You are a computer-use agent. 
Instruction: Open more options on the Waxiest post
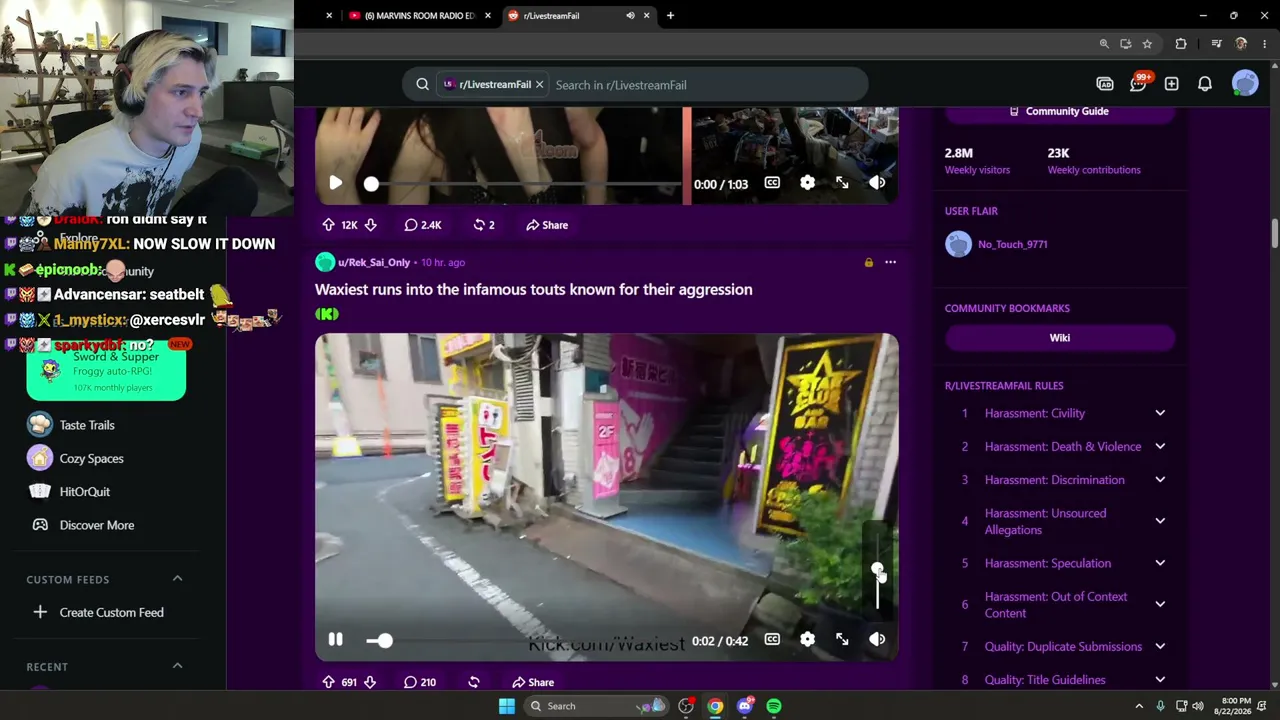click(890, 262)
